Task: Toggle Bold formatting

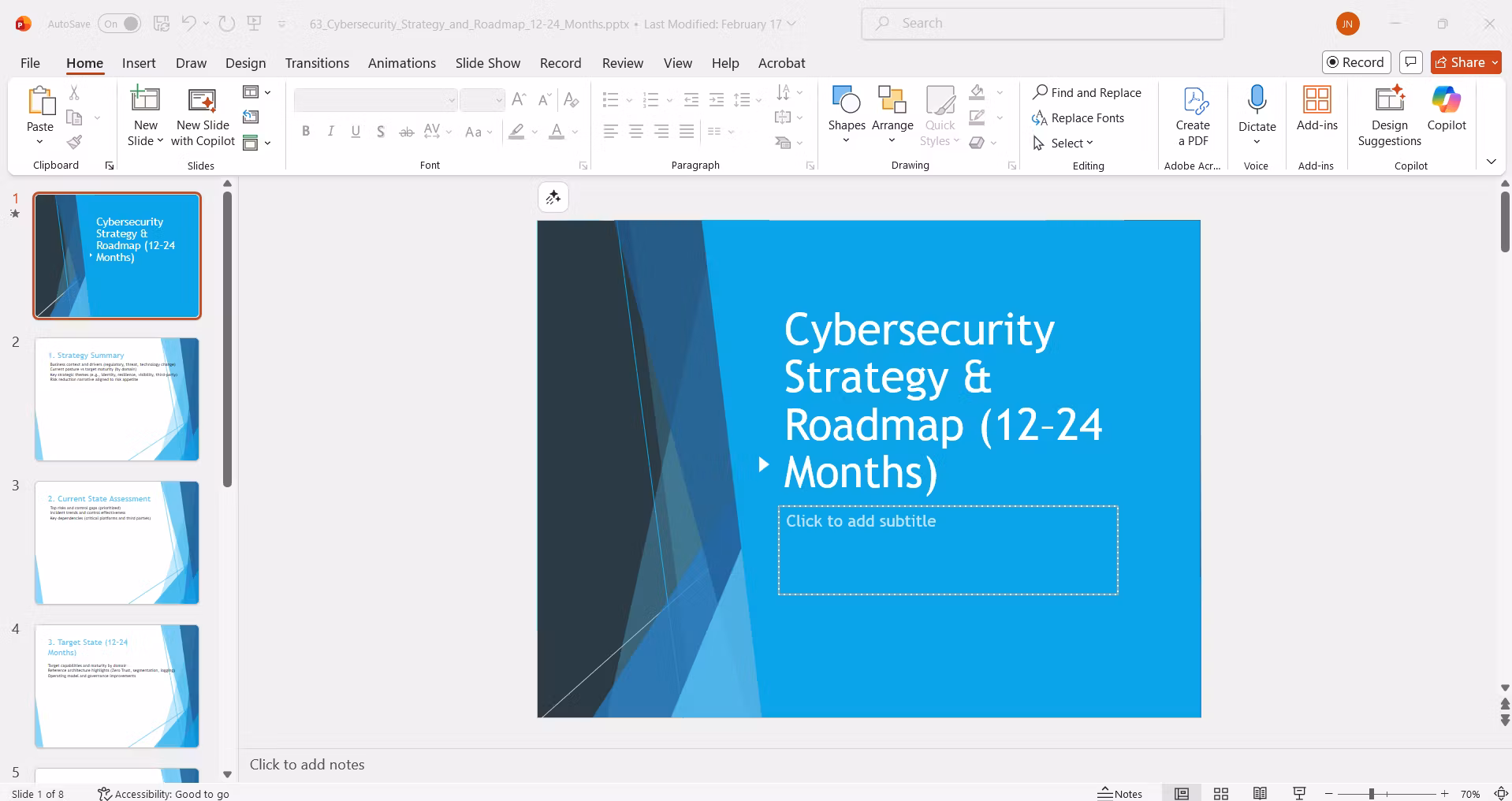Action: coord(306,132)
